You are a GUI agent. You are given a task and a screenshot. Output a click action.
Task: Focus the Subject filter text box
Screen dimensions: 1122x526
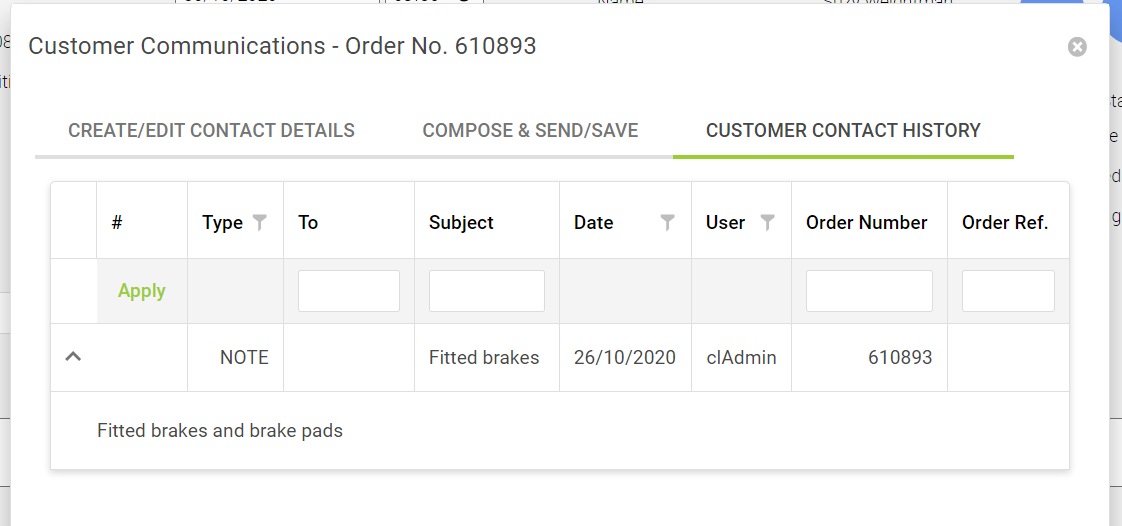pos(487,291)
